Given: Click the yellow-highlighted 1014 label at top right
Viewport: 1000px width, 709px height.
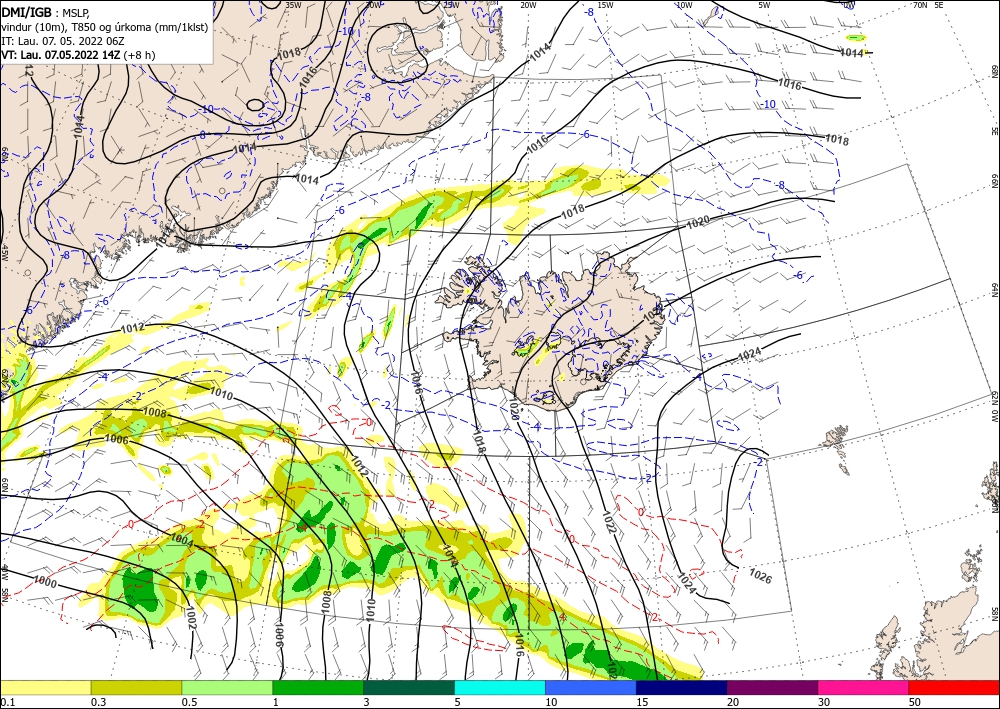Looking at the screenshot, I should pyautogui.click(x=851, y=53).
